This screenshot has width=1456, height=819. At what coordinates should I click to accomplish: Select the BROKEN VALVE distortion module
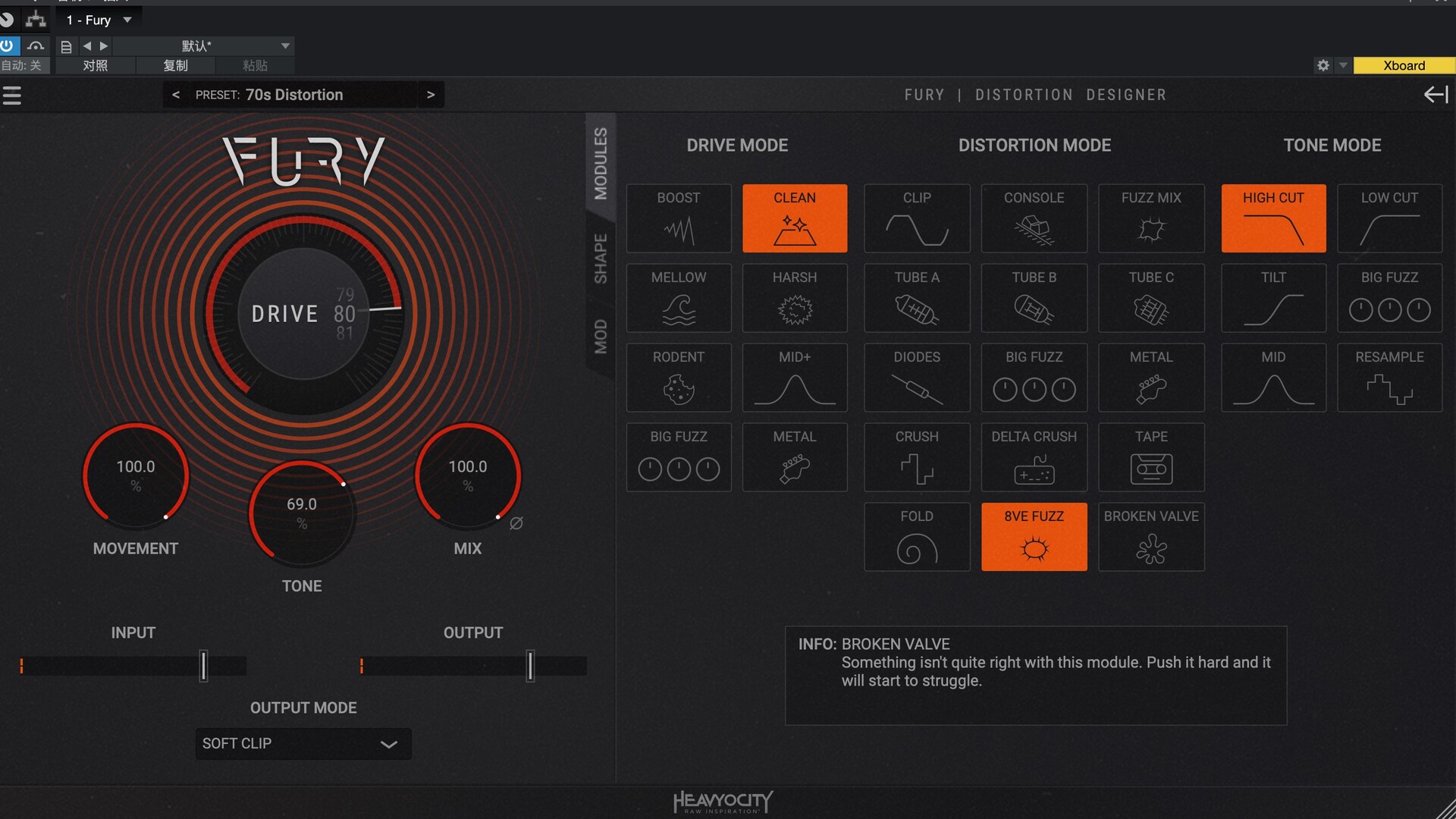[x=1151, y=537]
